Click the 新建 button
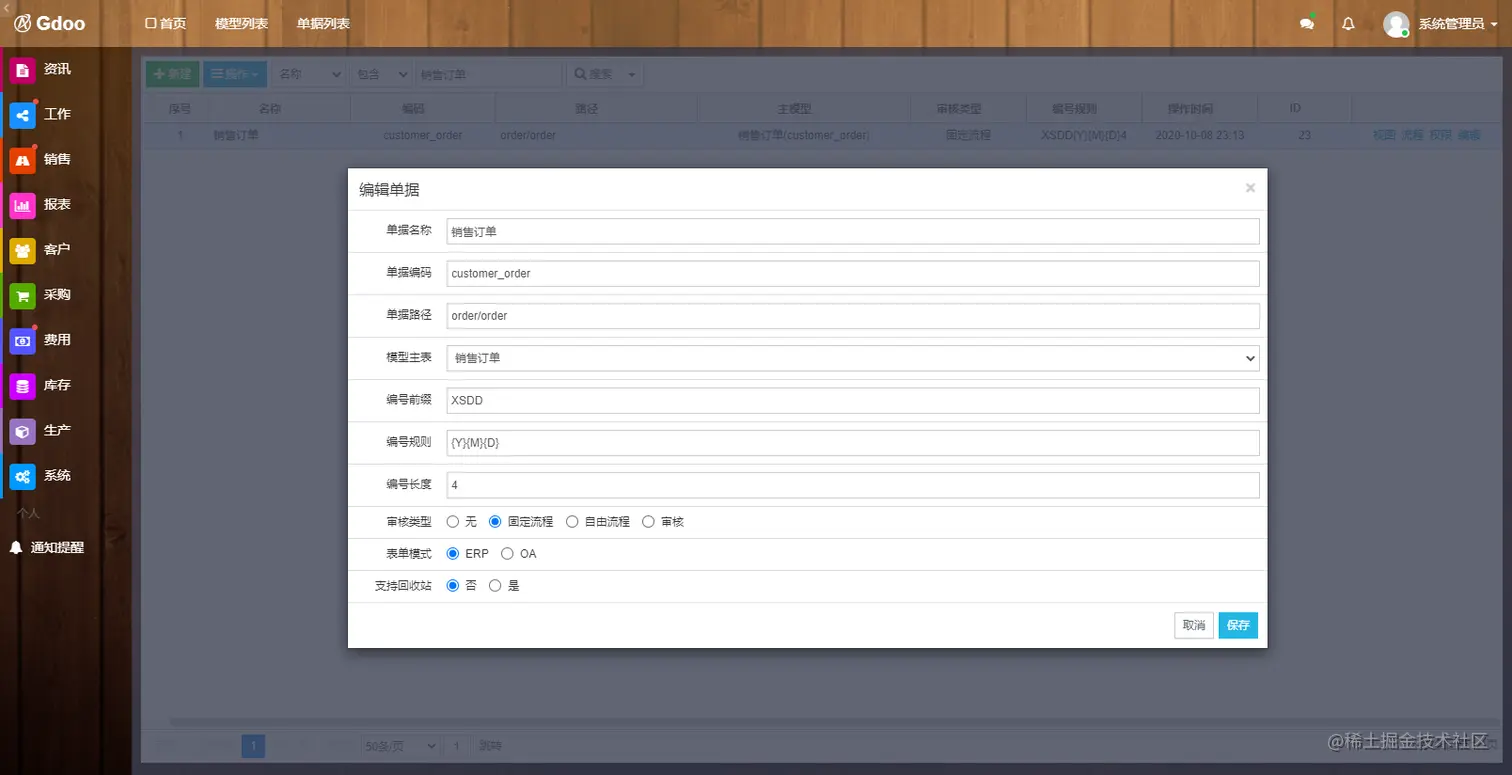The width and height of the screenshot is (1512, 775). [x=173, y=74]
